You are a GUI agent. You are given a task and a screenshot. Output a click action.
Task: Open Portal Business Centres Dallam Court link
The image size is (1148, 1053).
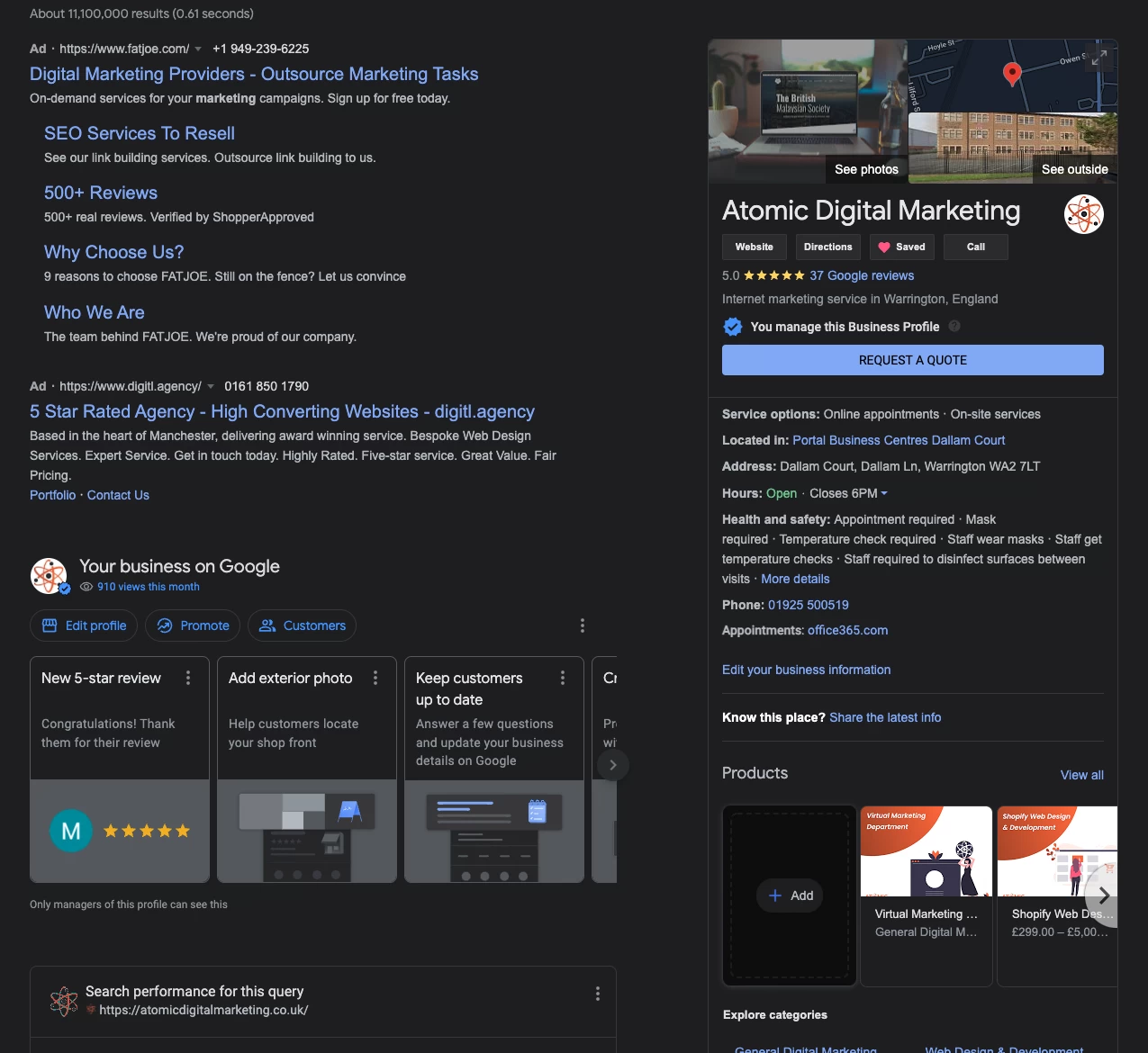tap(899, 440)
